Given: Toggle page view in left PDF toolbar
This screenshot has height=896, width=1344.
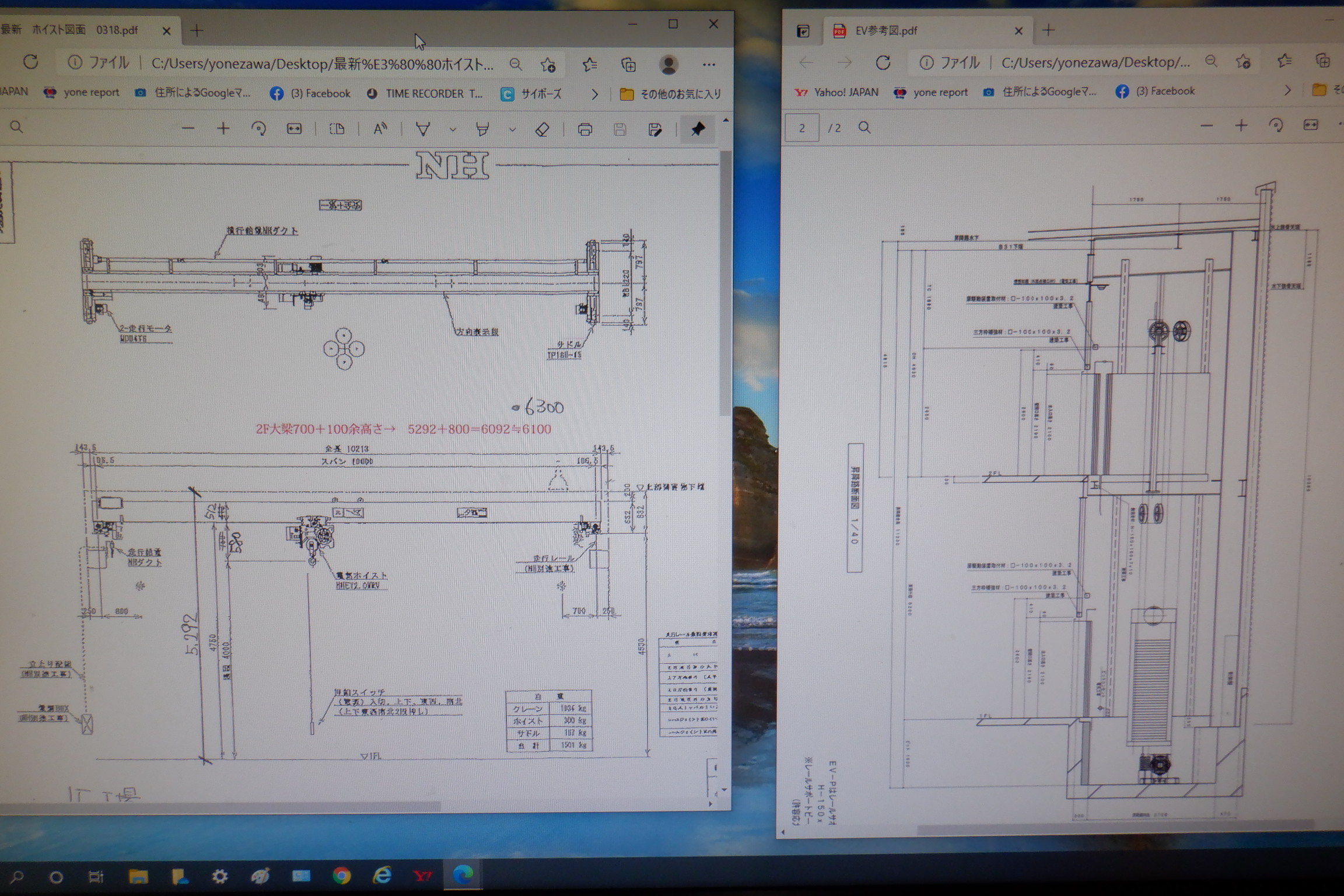Looking at the screenshot, I should click(x=337, y=129).
